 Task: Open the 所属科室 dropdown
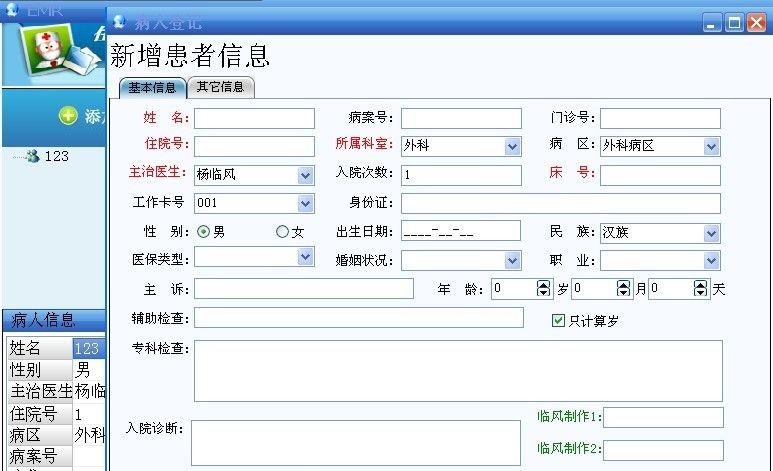click(x=513, y=146)
